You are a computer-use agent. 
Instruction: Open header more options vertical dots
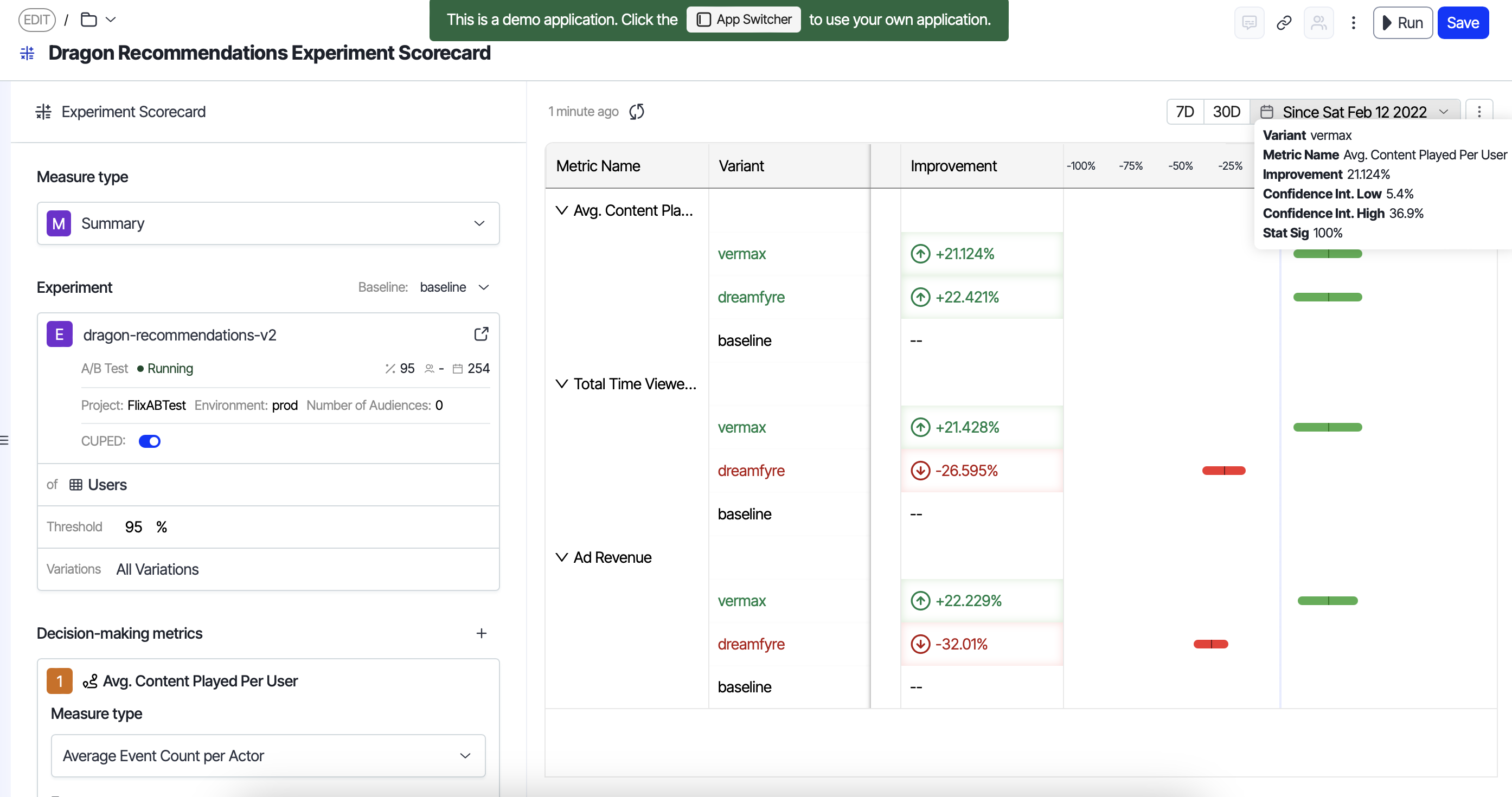pyautogui.click(x=1353, y=23)
